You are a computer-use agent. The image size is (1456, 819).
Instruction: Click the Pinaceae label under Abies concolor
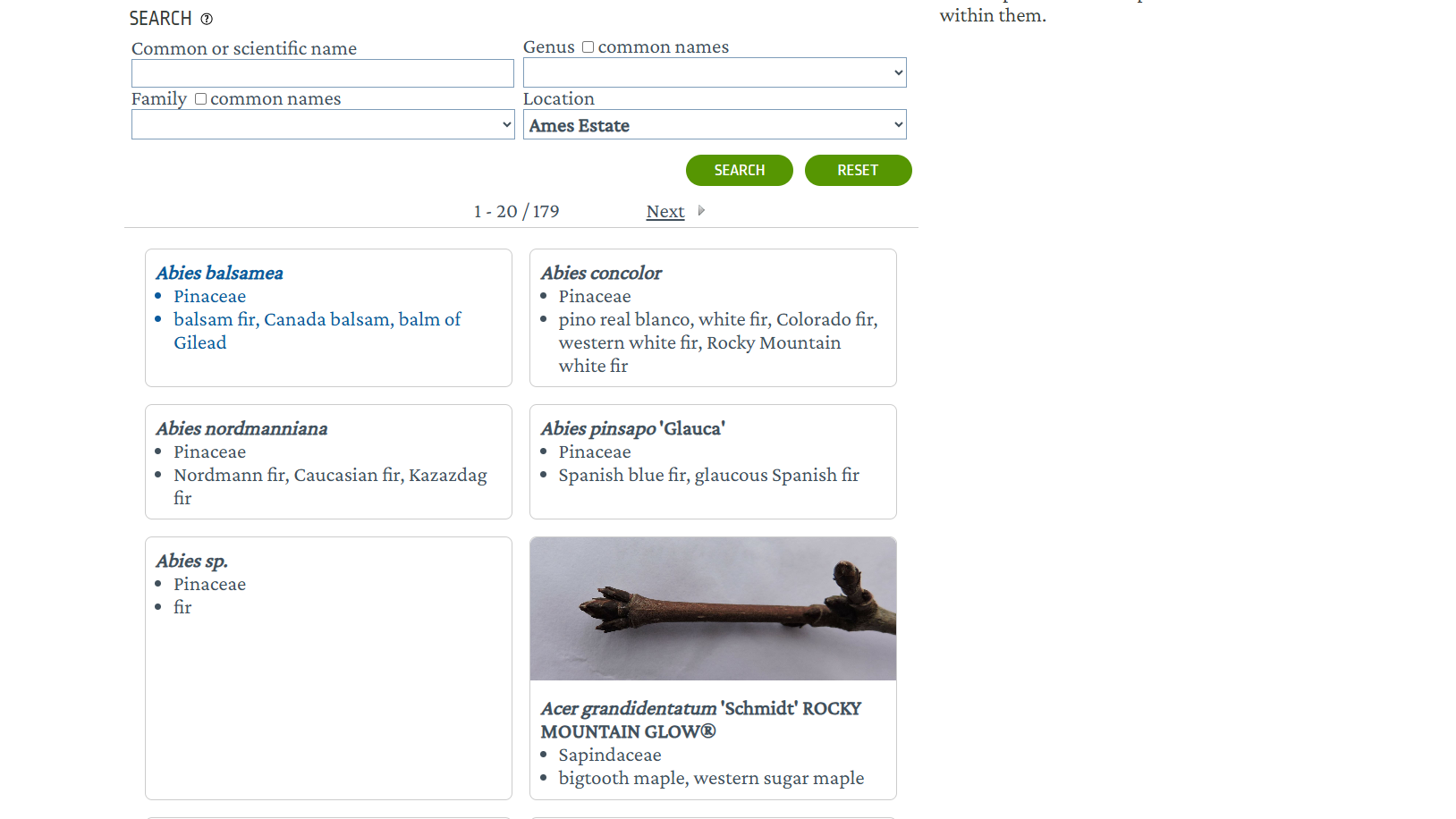594,296
